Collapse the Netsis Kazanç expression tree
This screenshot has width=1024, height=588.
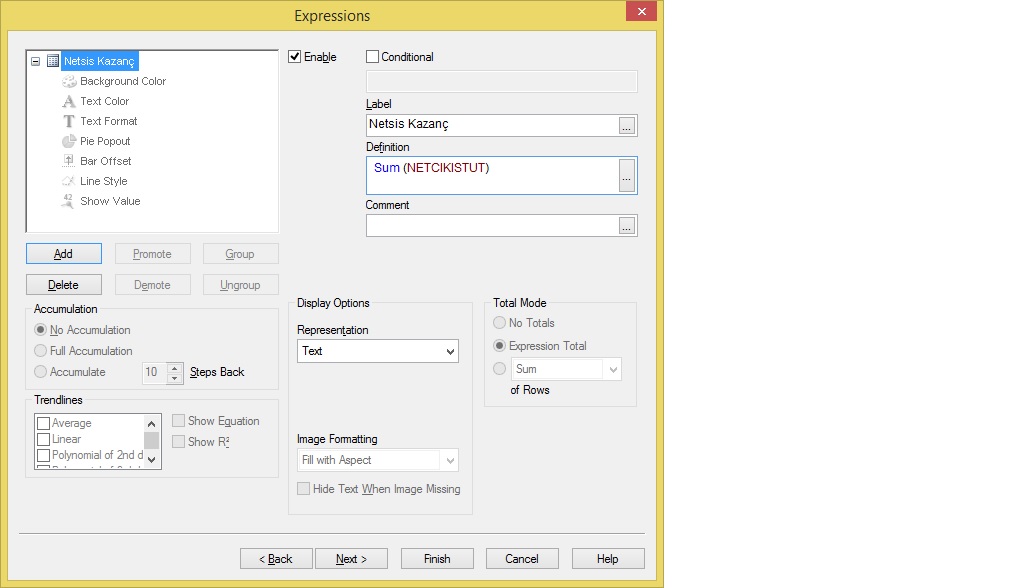tap(35, 61)
